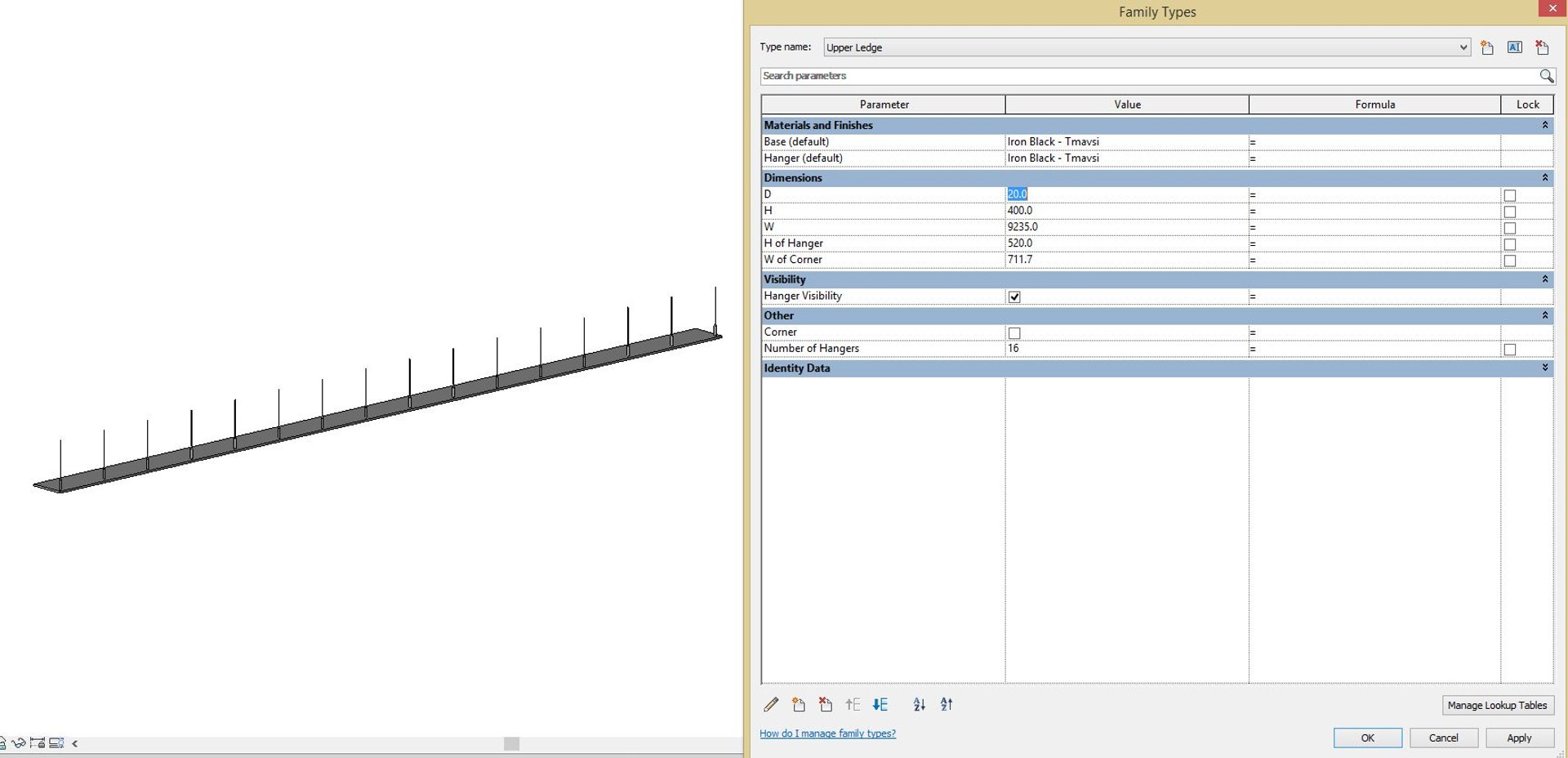Collapse the Visibility group
This screenshot has height=758, width=1568.
click(1544, 279)
